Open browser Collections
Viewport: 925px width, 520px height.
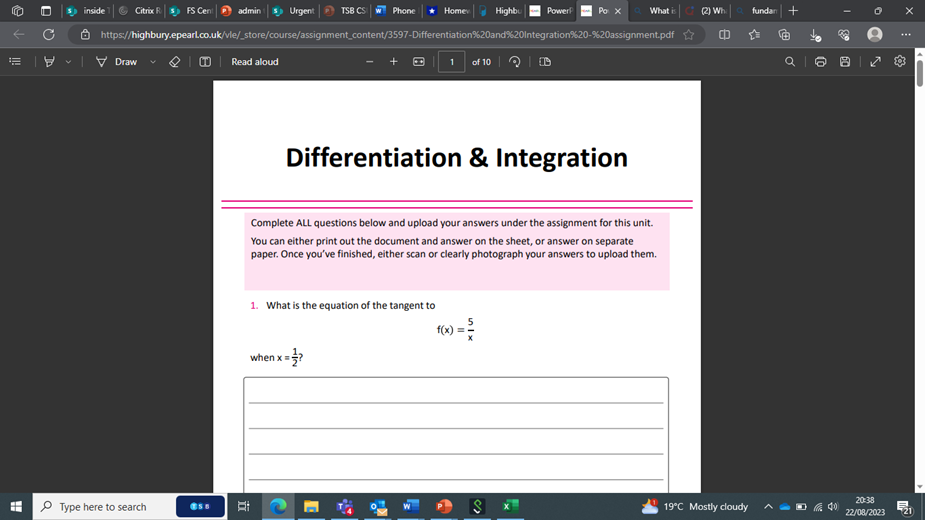(785, 34)
